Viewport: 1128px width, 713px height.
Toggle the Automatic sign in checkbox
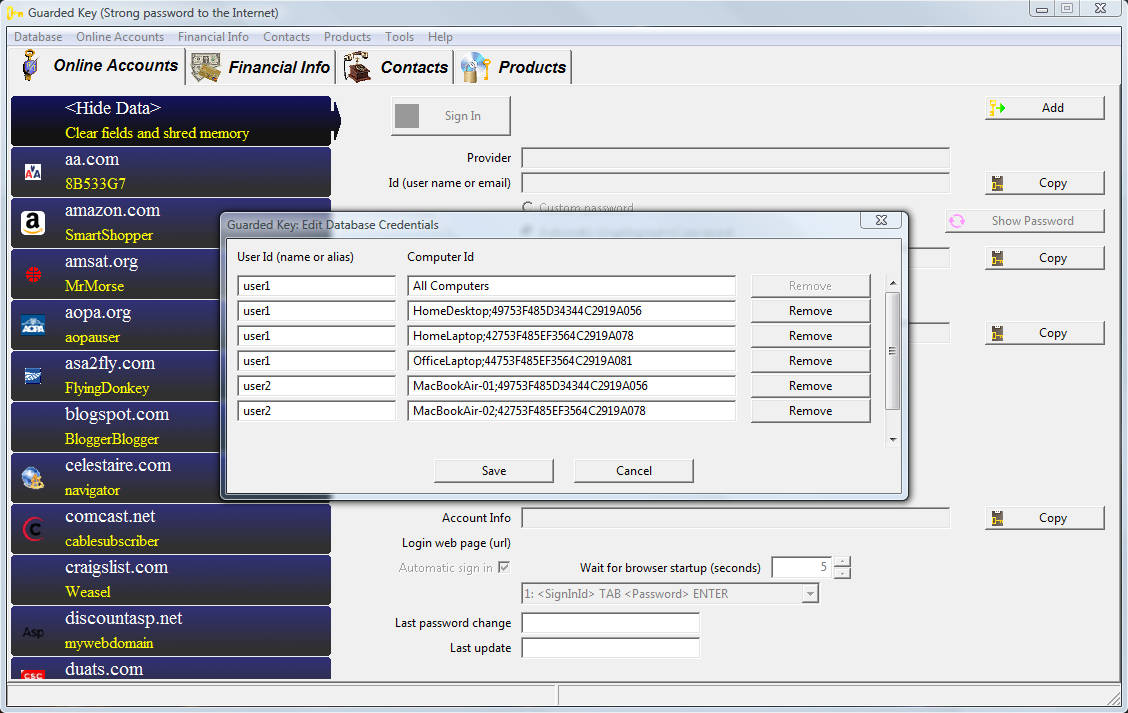tap(504, 567)
